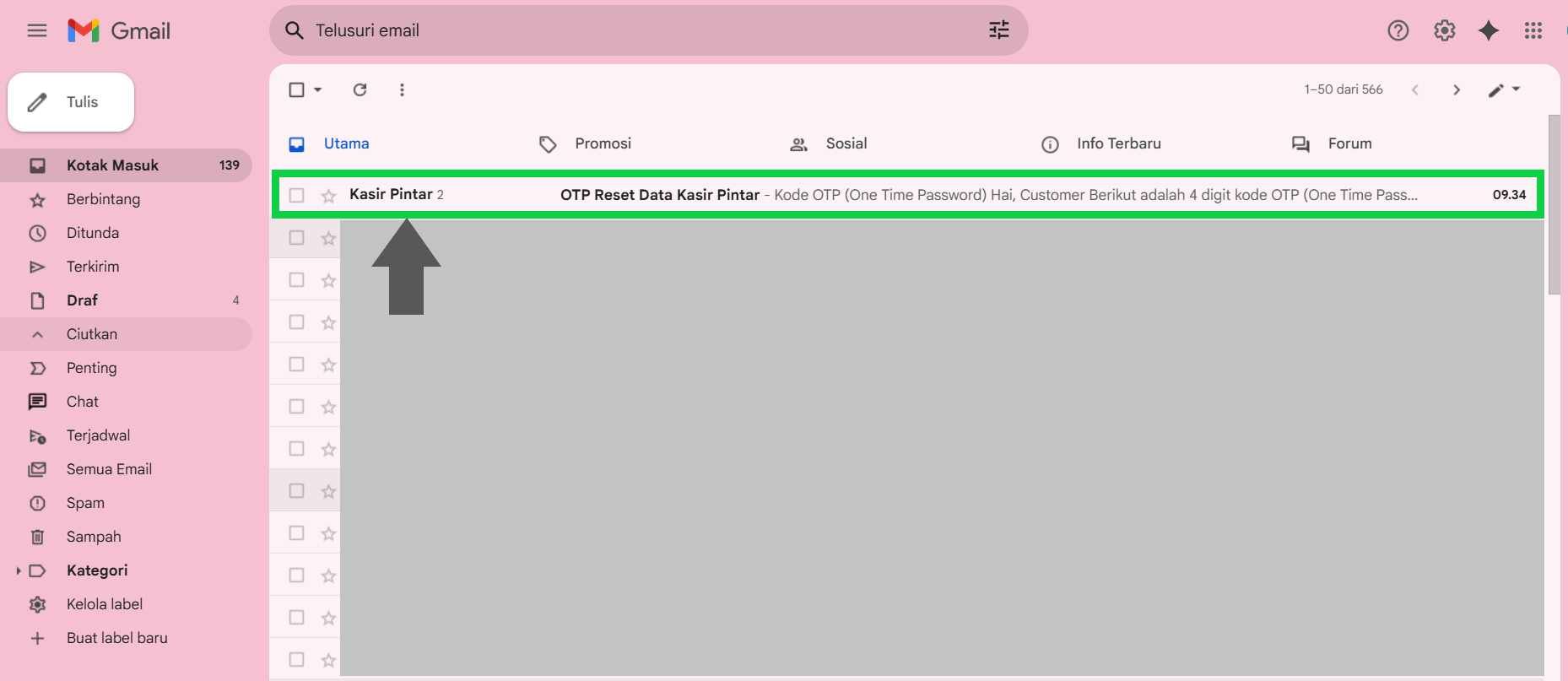Screen dimensions: 1568x681
Task: Click the Gmail logo
Action: point(119,31)
